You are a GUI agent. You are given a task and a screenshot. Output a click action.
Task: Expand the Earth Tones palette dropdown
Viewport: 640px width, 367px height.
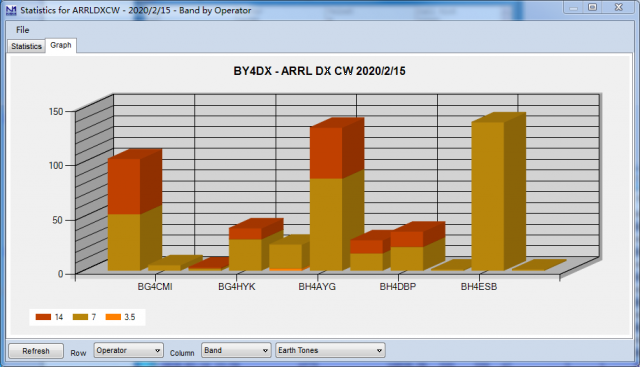(330, 350)
